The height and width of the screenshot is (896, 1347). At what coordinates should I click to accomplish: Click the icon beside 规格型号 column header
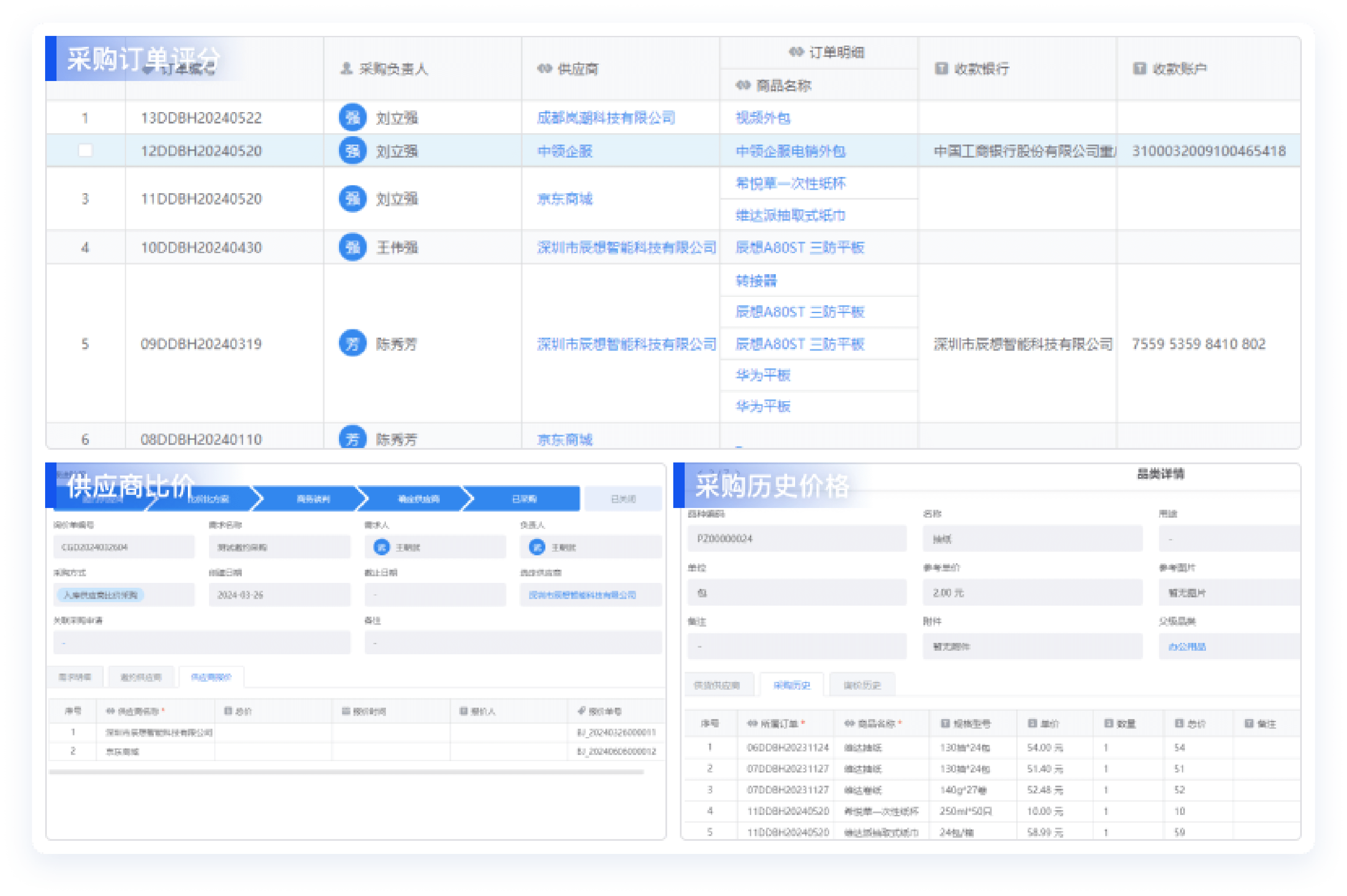(945, 723)
